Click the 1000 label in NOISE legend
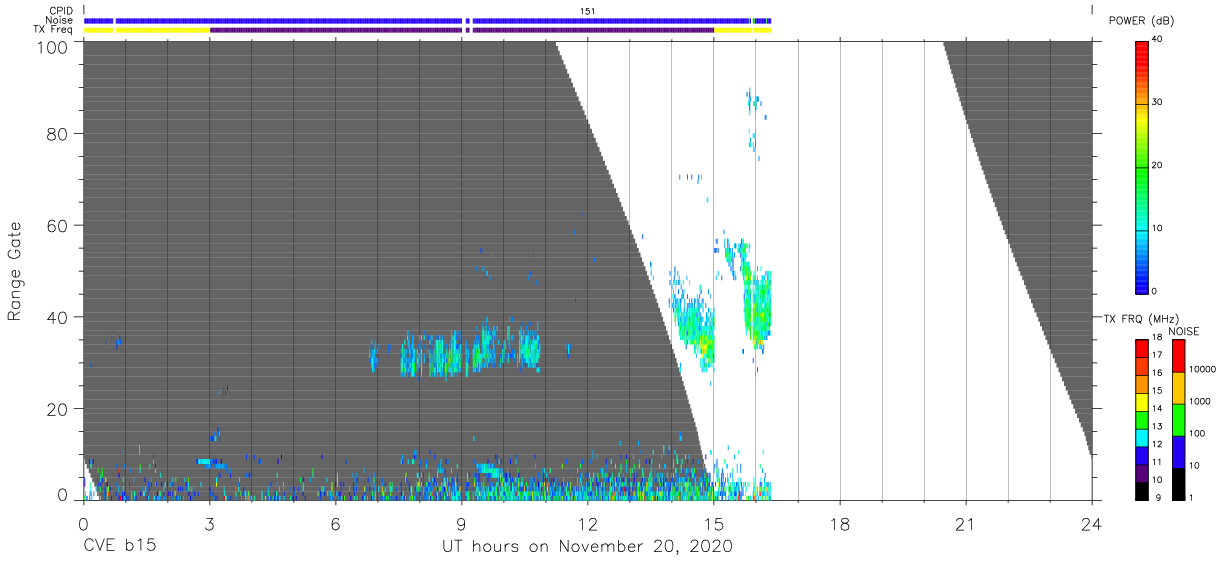 [1202, 401]
